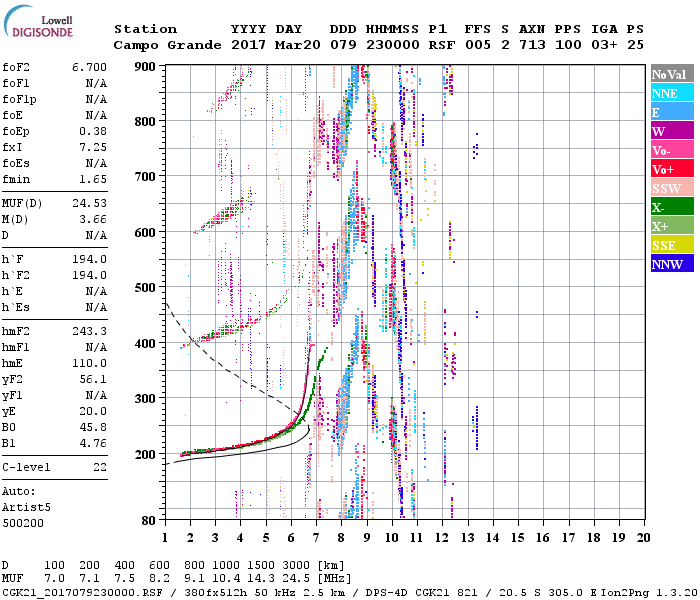The width and height of the screenshot is (700, 600).
Task: Click the year 2017 header value
Action: point(248,45)
